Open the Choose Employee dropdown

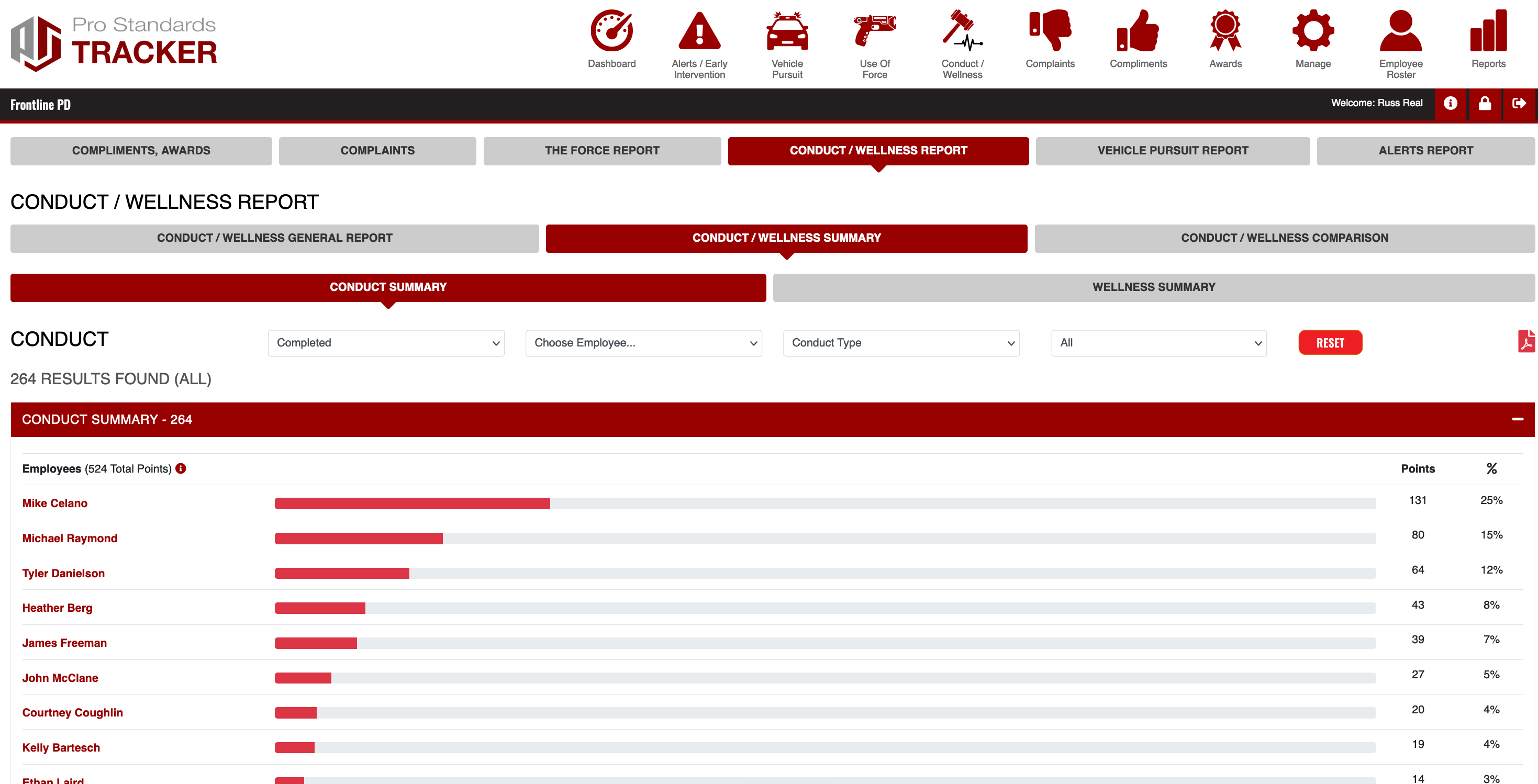[643, 343]
